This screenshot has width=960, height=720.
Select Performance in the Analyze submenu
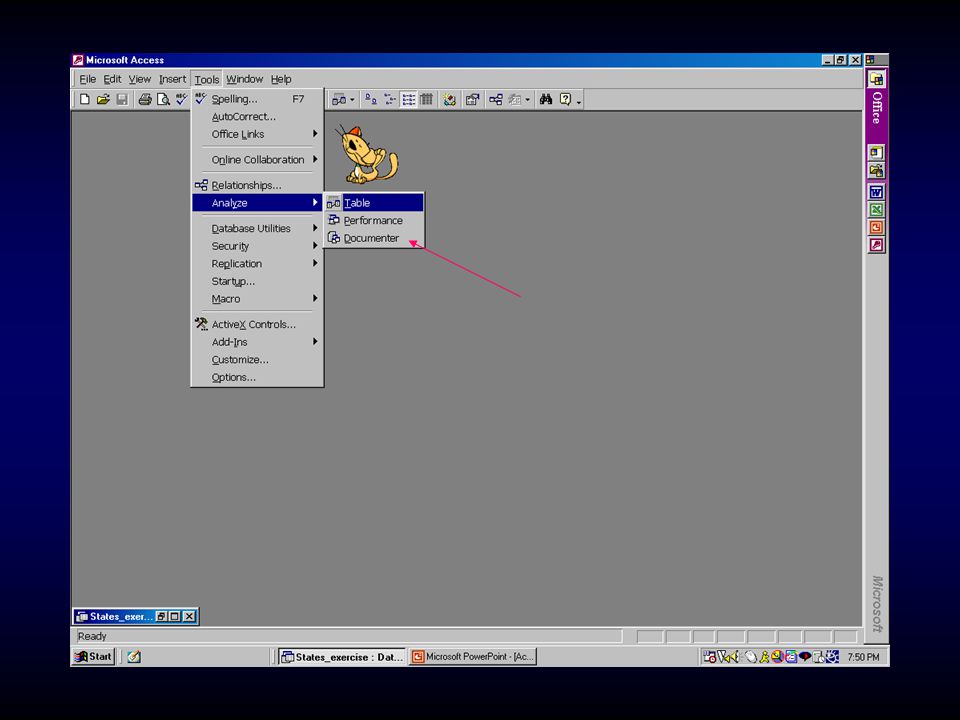[374, 220]
